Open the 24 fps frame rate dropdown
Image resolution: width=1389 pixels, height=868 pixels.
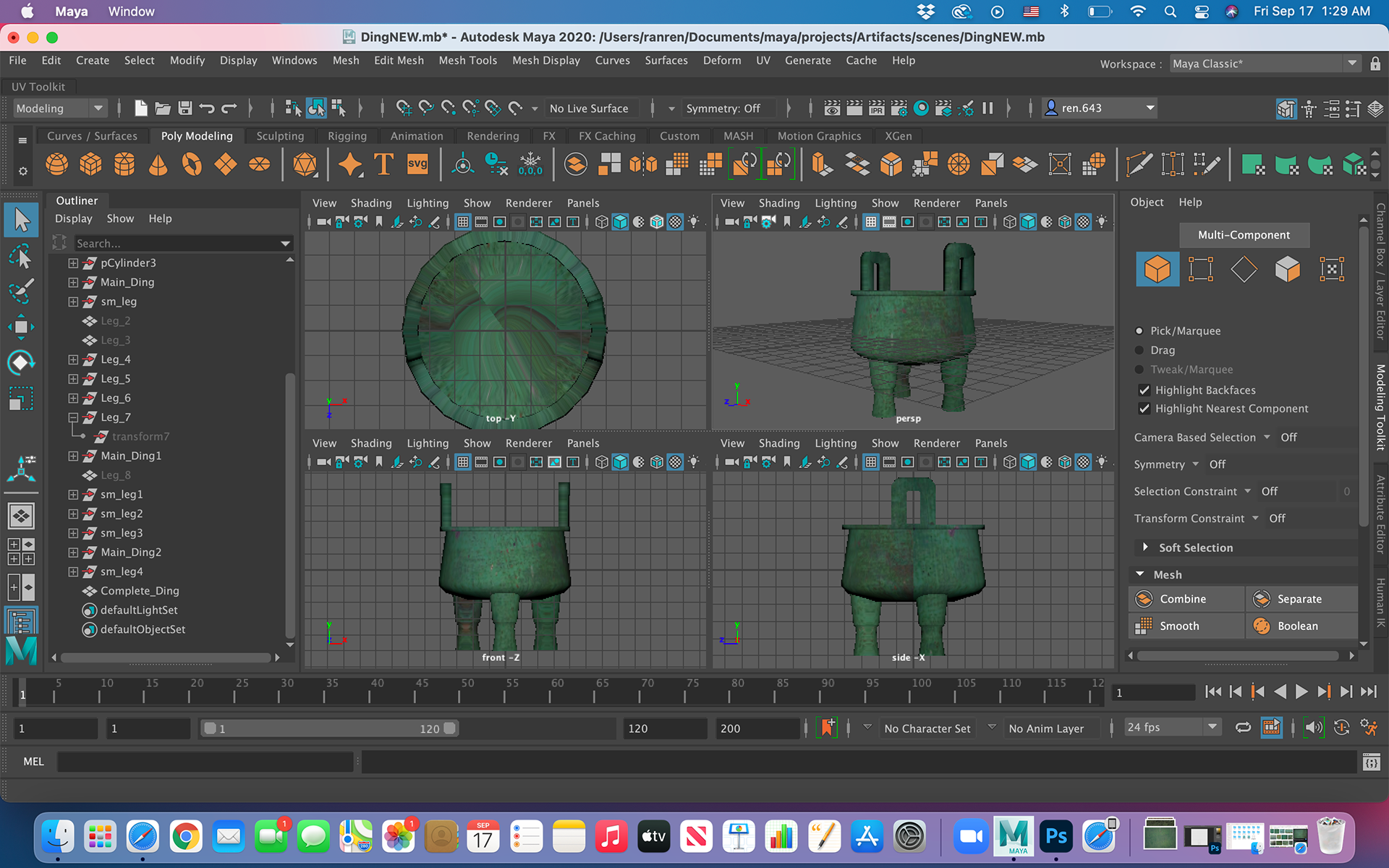point(1173,728)
